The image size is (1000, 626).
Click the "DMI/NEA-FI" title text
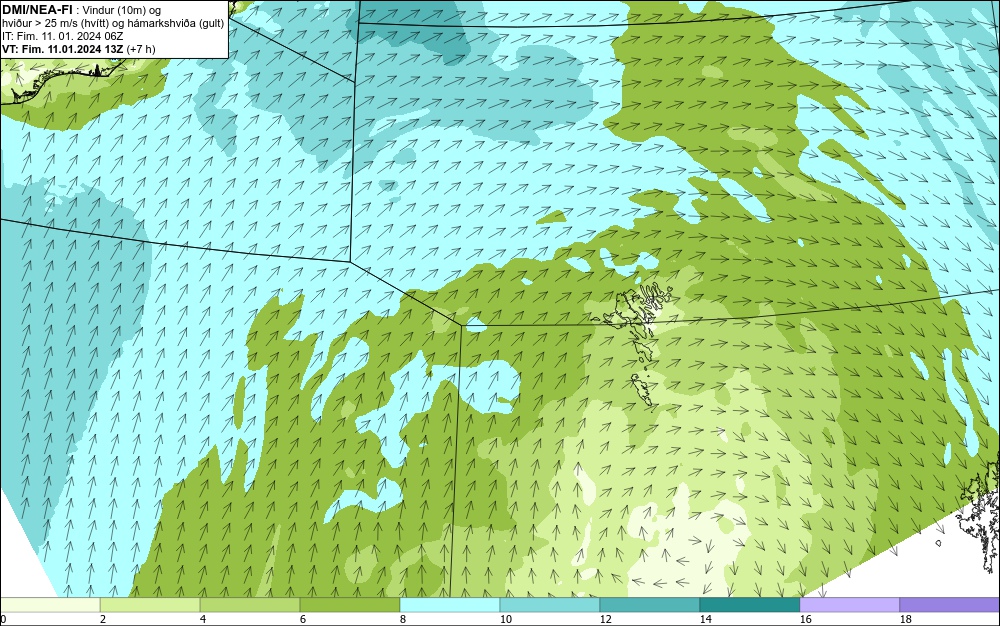point(36,10)
